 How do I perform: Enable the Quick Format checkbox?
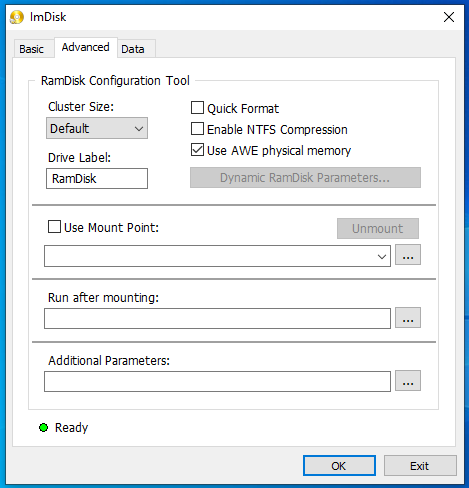pos(197,108)
